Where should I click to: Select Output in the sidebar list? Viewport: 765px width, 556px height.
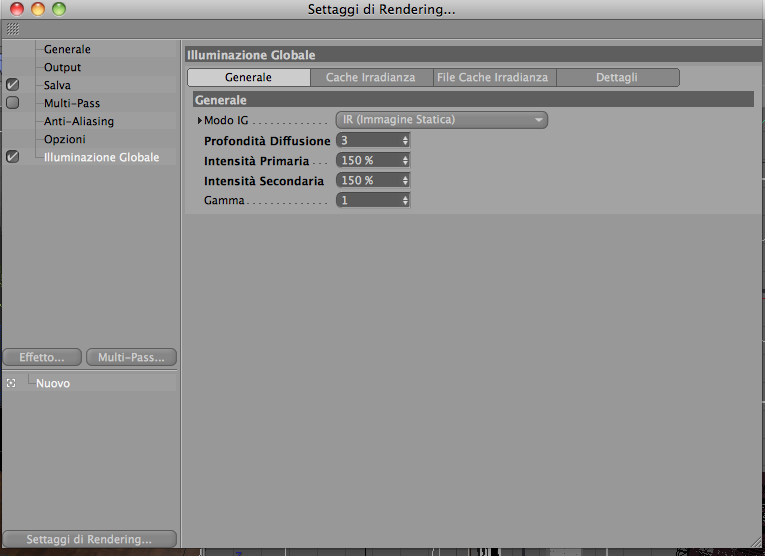(62, 67)
